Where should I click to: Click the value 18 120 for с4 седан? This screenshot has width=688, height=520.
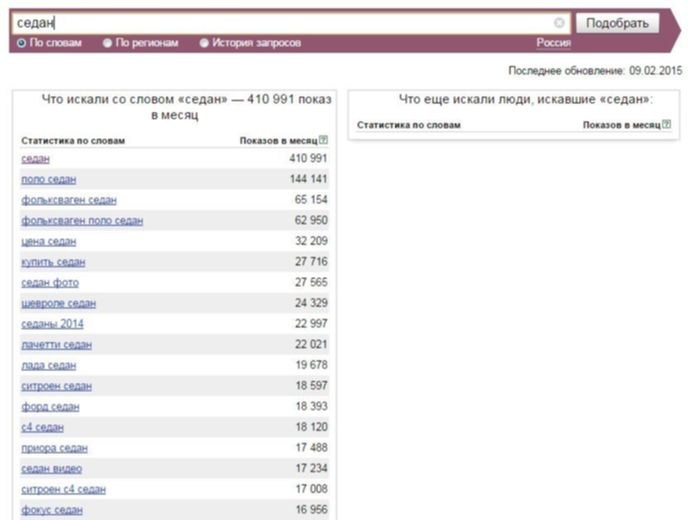point(312,427)
